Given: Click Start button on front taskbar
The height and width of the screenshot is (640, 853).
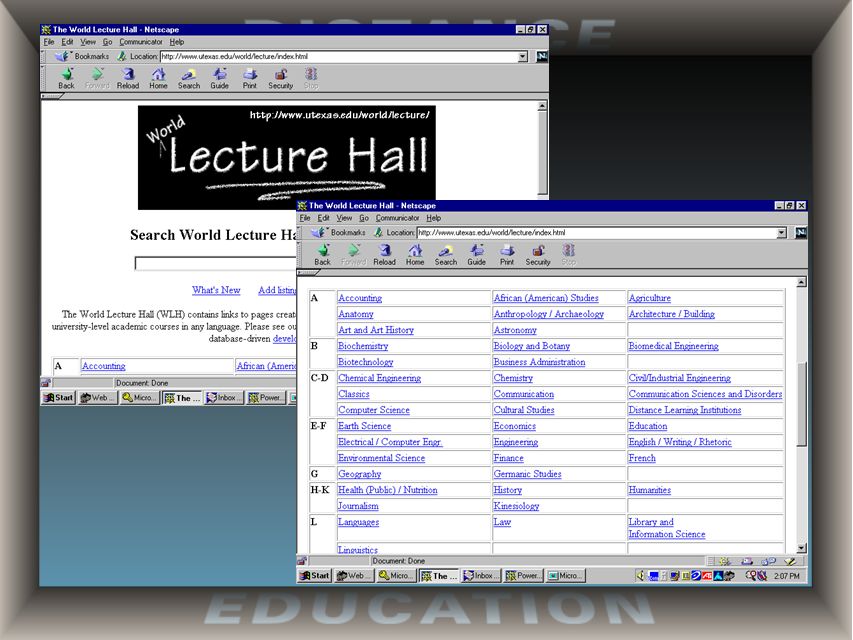Looking at the screenshot, I should coord(316,575).
